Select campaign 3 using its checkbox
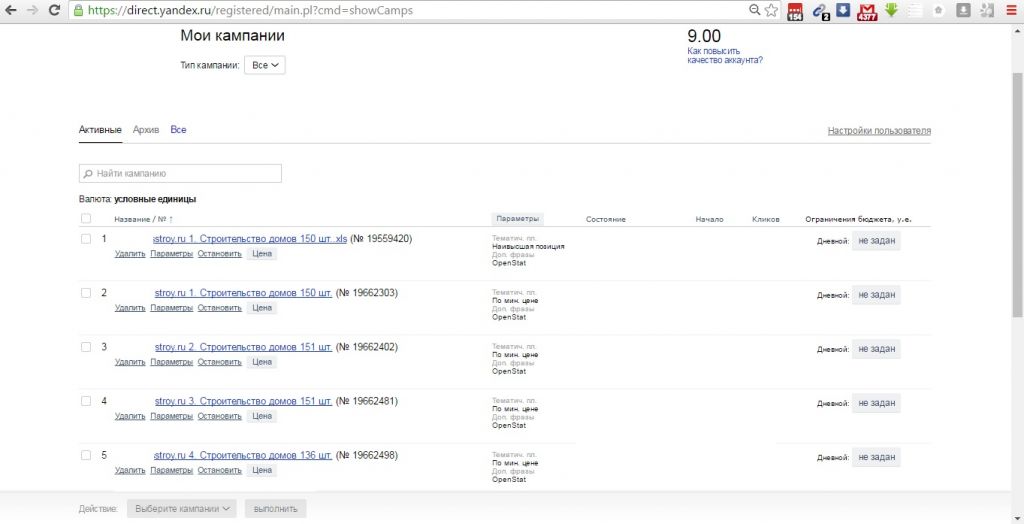This screenshot has width=1024, height=524. 86,347
